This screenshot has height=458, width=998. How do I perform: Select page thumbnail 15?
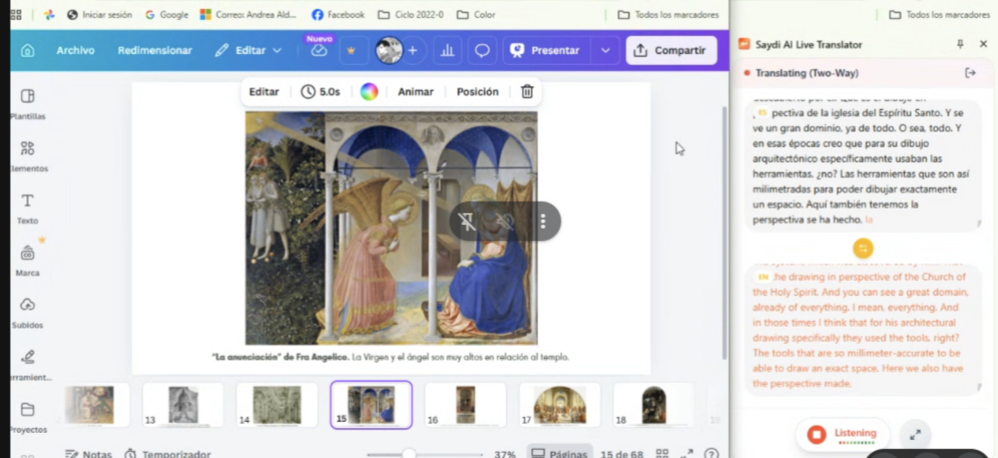(371, 405)
